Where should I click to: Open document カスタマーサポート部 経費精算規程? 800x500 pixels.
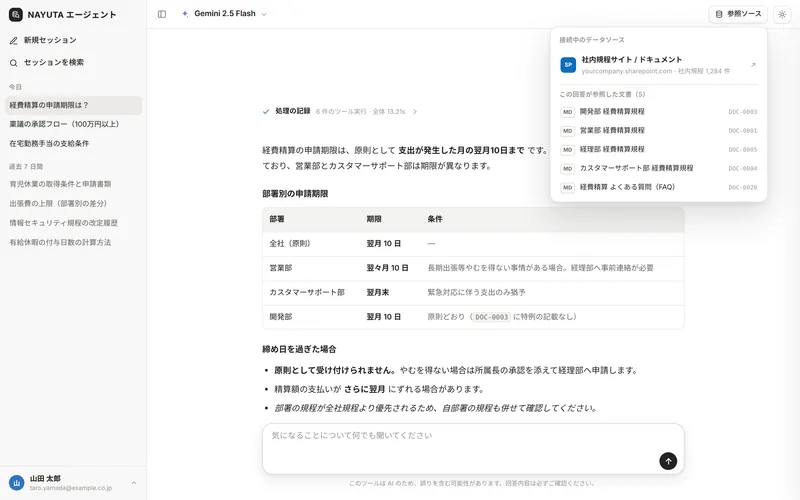(x=659, y=168)
